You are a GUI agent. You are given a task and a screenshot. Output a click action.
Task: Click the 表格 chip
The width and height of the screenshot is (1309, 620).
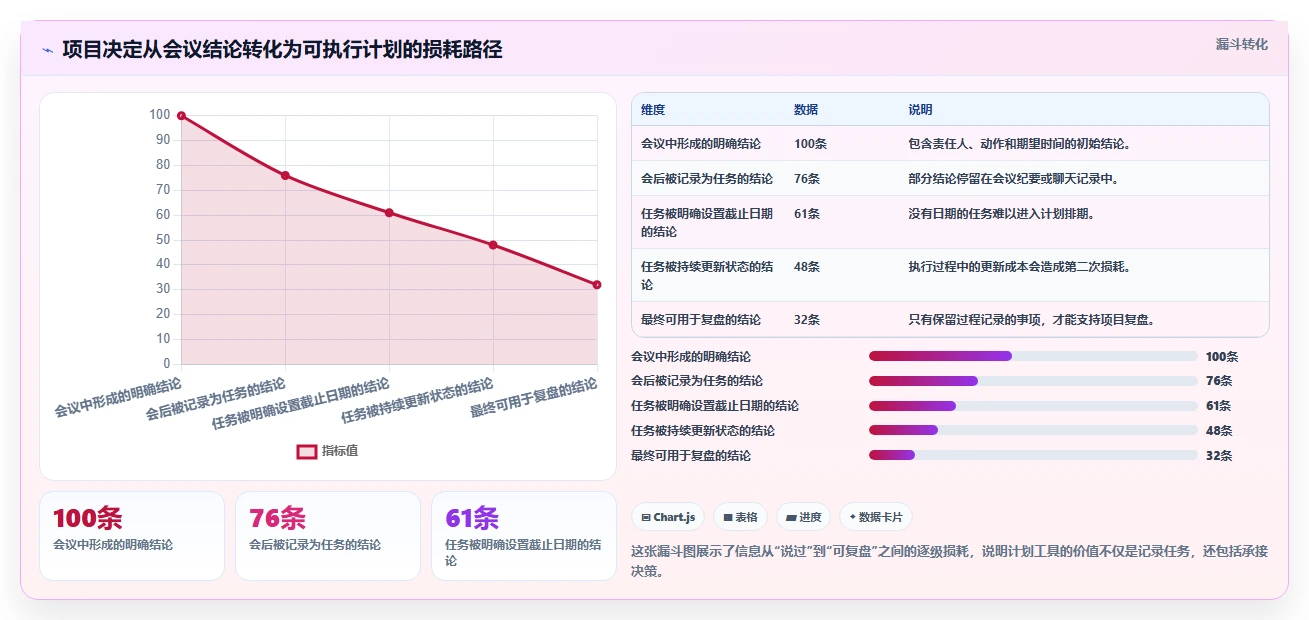coord(740,517)
